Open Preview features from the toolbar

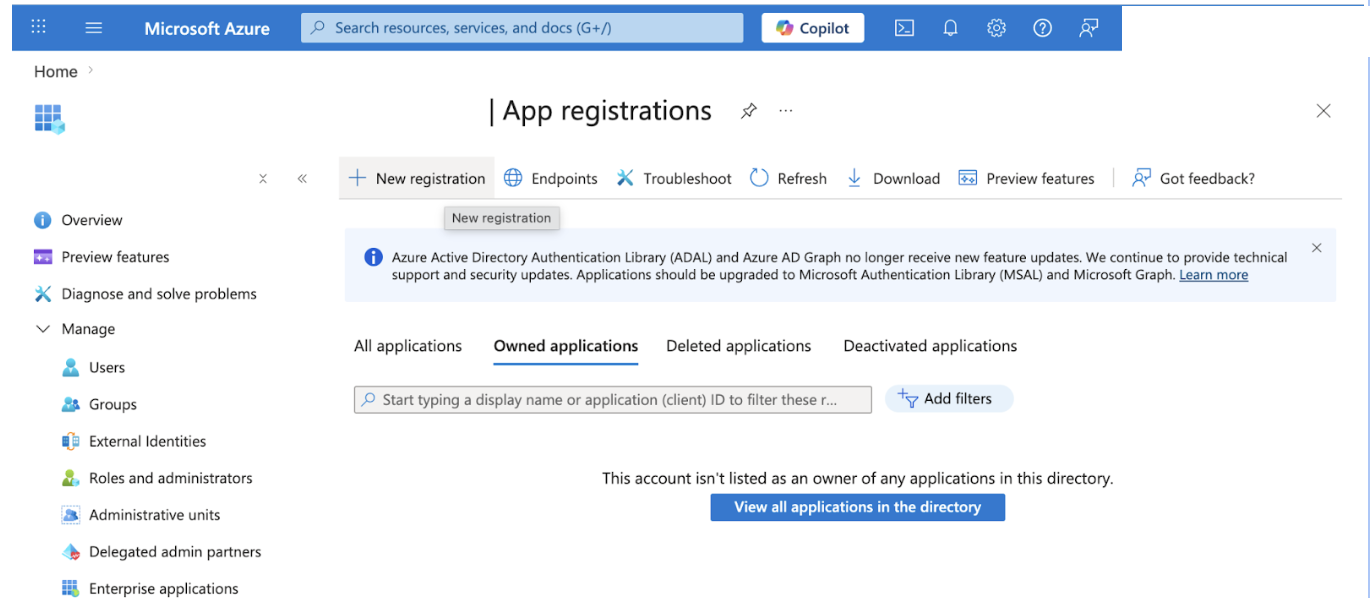point(1027,178)
